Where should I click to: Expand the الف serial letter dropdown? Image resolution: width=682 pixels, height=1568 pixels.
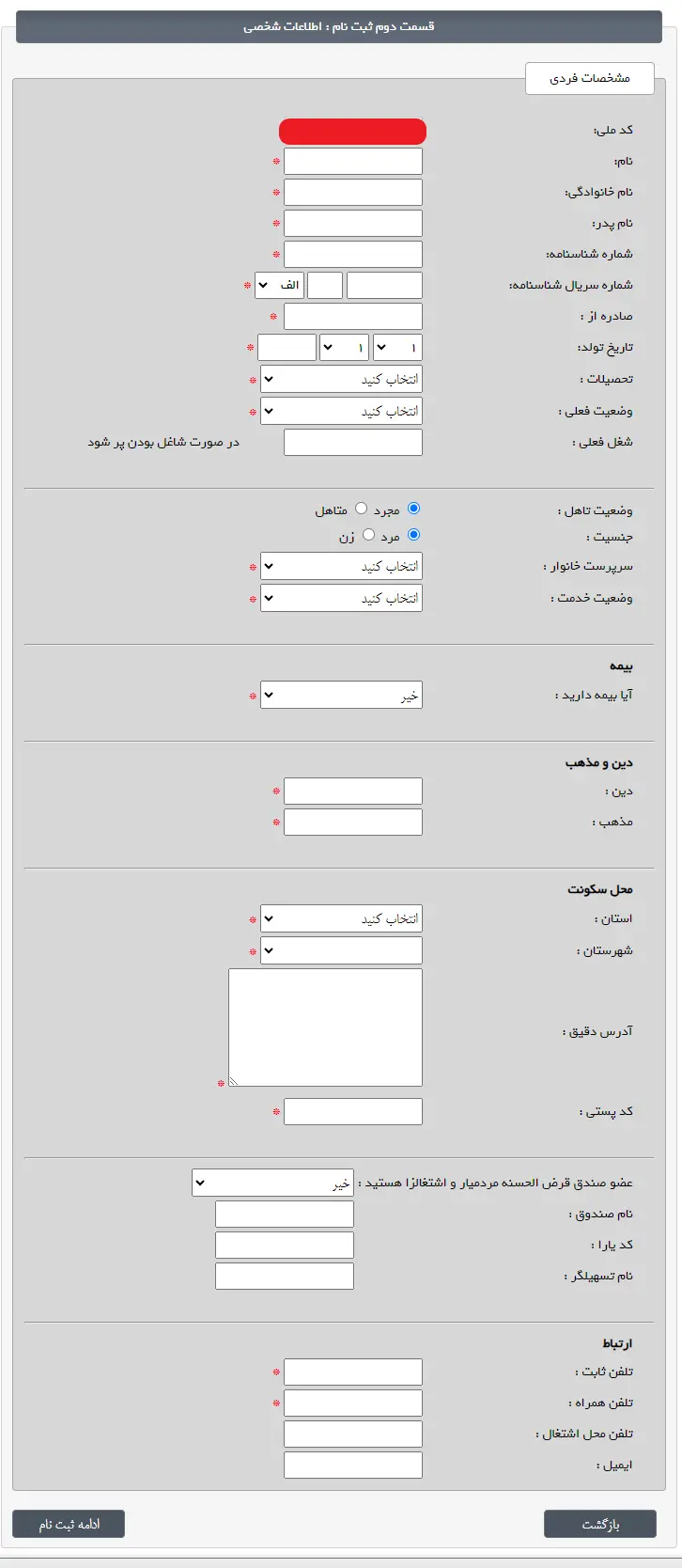pos(279,285)
